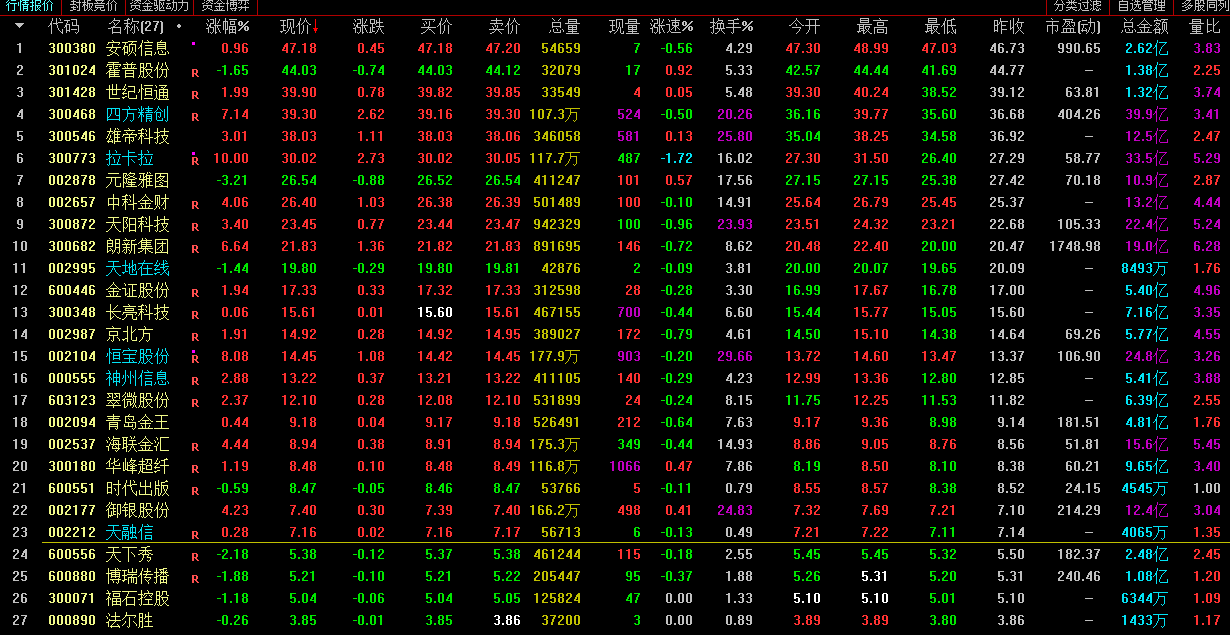Sort by the 现量 column header
This screenshot has height=635, width=1230.
click(625, 26)
